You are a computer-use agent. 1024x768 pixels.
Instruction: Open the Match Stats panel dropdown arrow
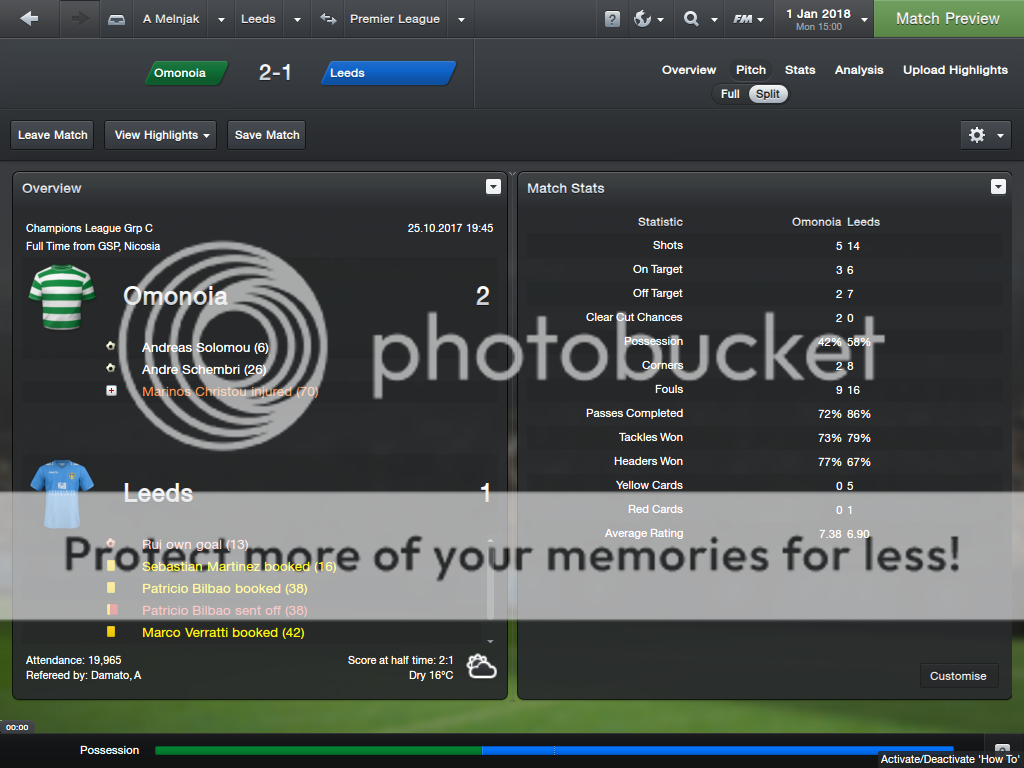tap(997, 187)
